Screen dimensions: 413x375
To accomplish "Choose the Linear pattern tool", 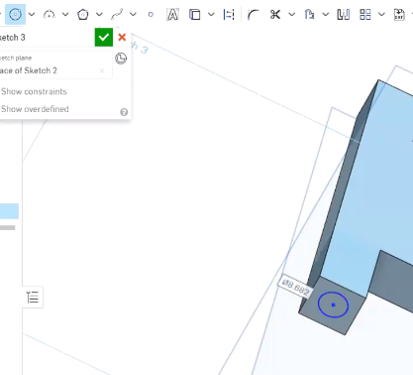I will pyautogui.click(x=365, y=14).
